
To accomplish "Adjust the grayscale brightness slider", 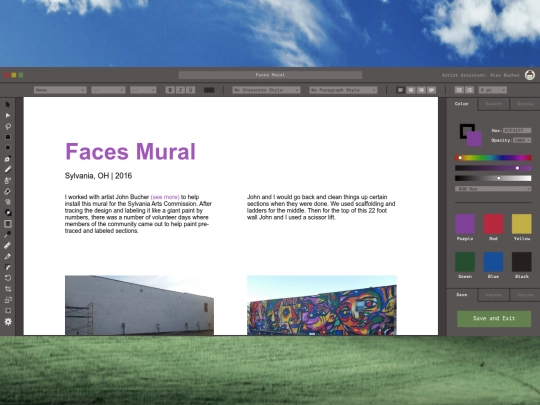I will point(493,178).
